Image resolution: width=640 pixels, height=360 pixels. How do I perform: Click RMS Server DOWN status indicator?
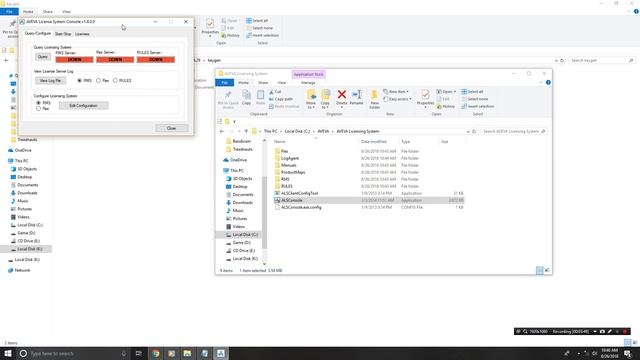point(74,60)
